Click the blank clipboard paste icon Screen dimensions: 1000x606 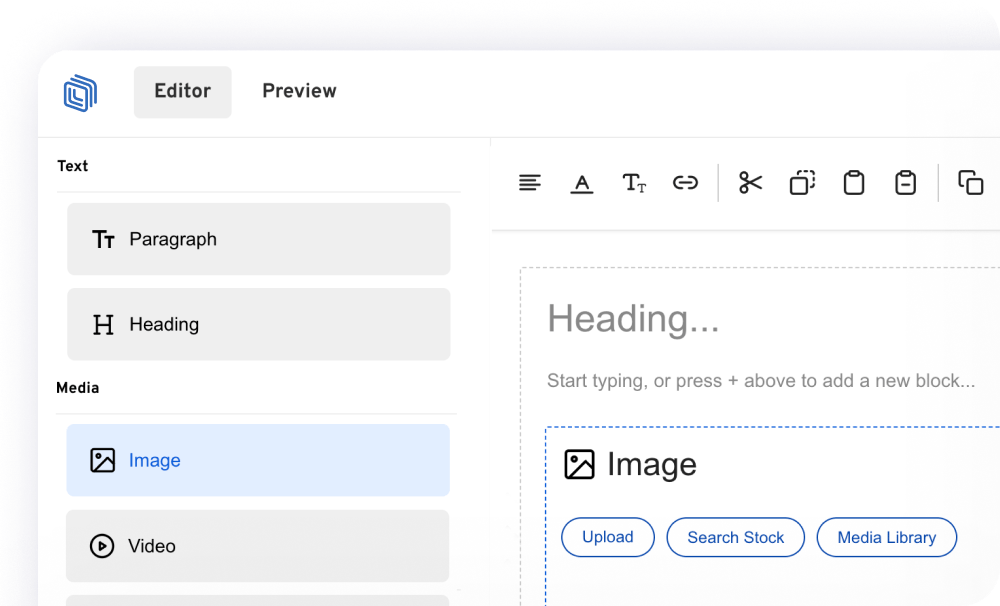click(x=854, y=183)
